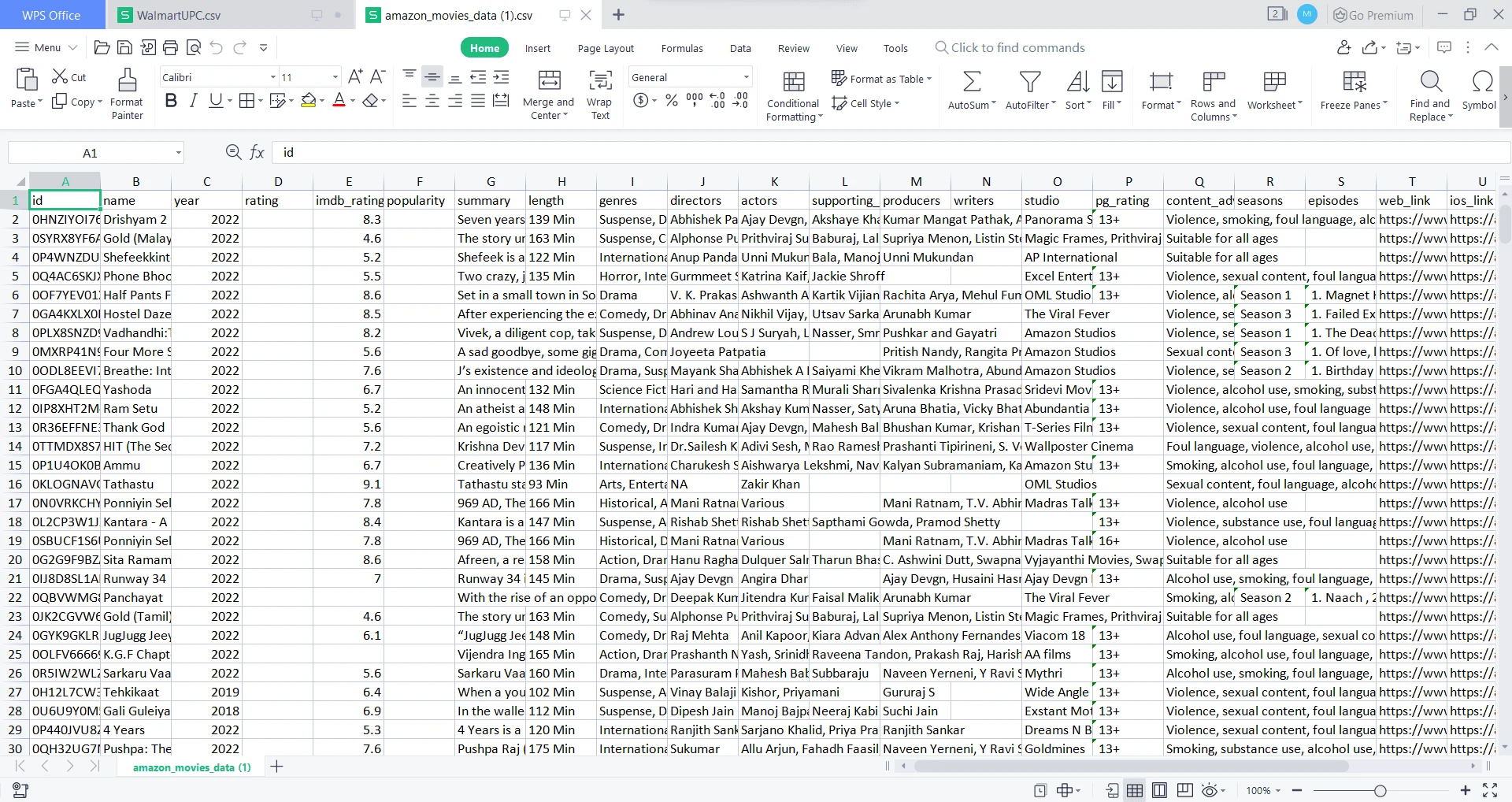Toggle center horizontal alignment

coord(432,100)
